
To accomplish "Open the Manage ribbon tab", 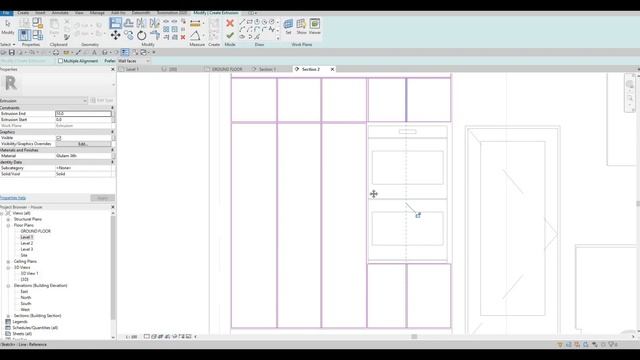I will point(97,13).
